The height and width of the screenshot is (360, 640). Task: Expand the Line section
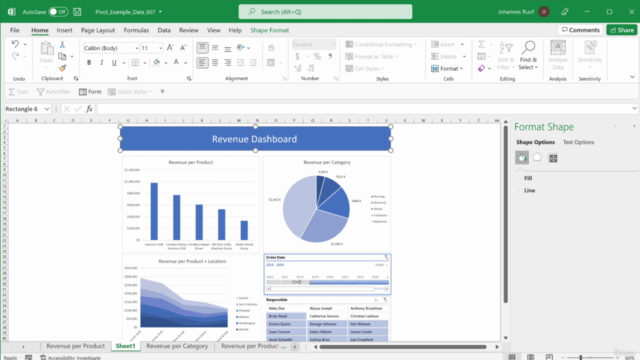pyautogui.click(x=529, y=191)
